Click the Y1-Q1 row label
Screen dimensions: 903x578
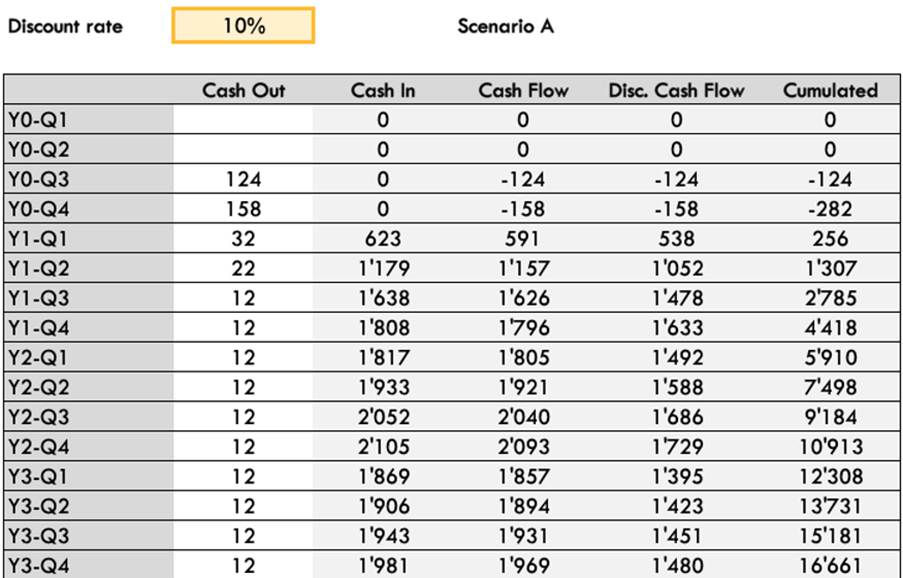[x=37, y=239]
